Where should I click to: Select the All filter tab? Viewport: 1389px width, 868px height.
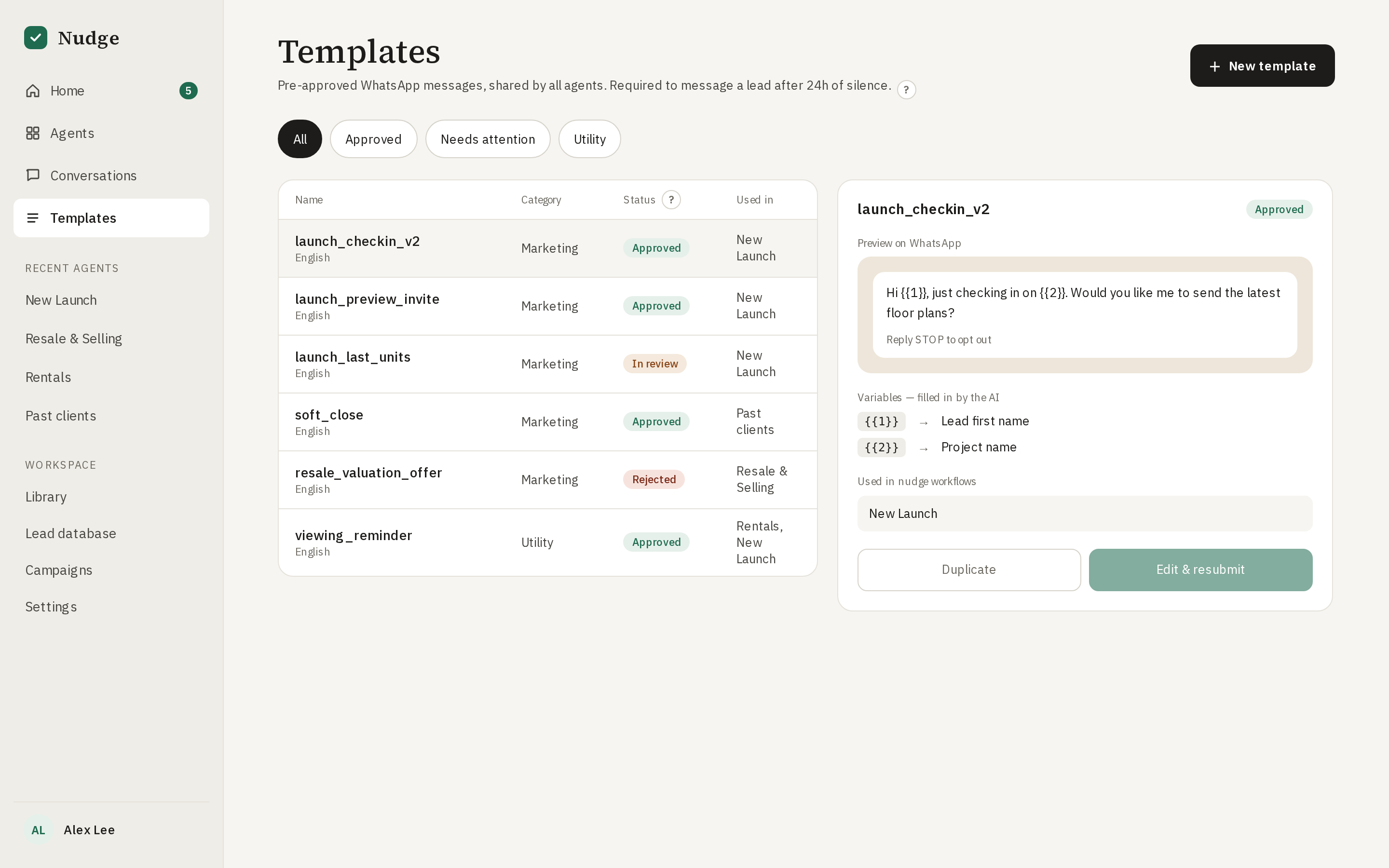pos(300,139)
